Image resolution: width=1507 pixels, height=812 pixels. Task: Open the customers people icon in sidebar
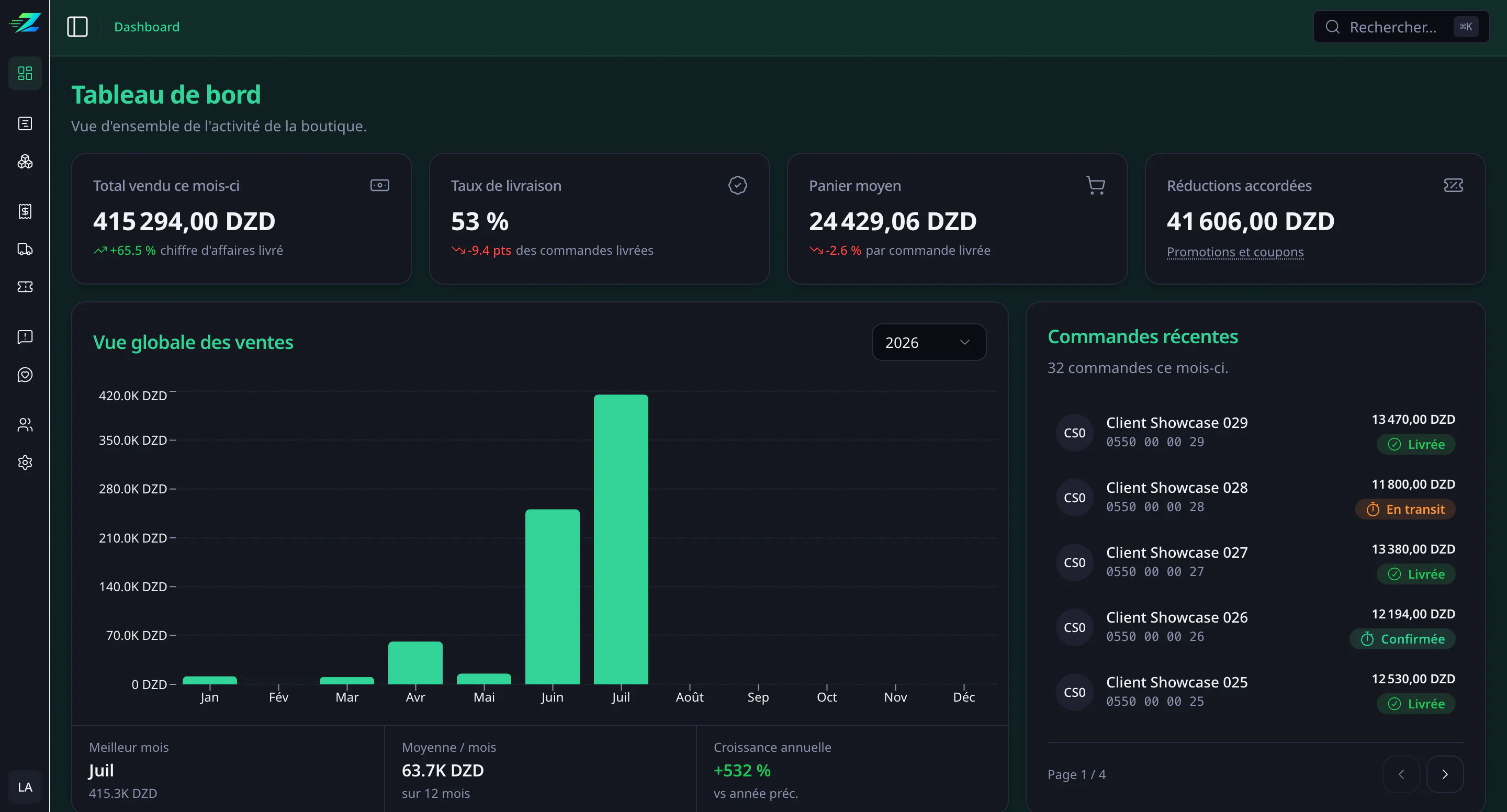point(25,425)
